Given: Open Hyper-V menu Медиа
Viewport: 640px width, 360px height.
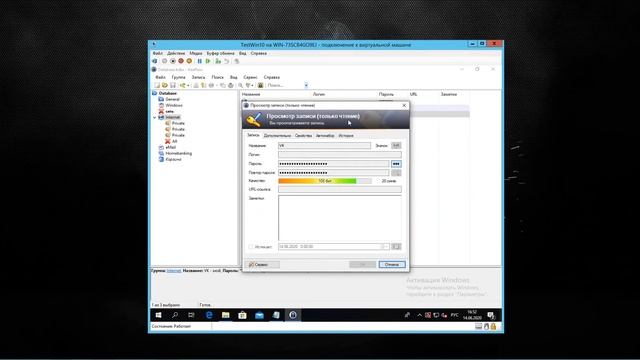Looking at the screenshot, I should point(196,53).
